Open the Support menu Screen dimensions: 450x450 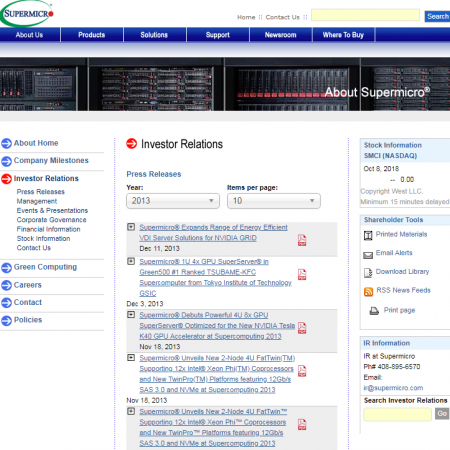click(218, 35)
